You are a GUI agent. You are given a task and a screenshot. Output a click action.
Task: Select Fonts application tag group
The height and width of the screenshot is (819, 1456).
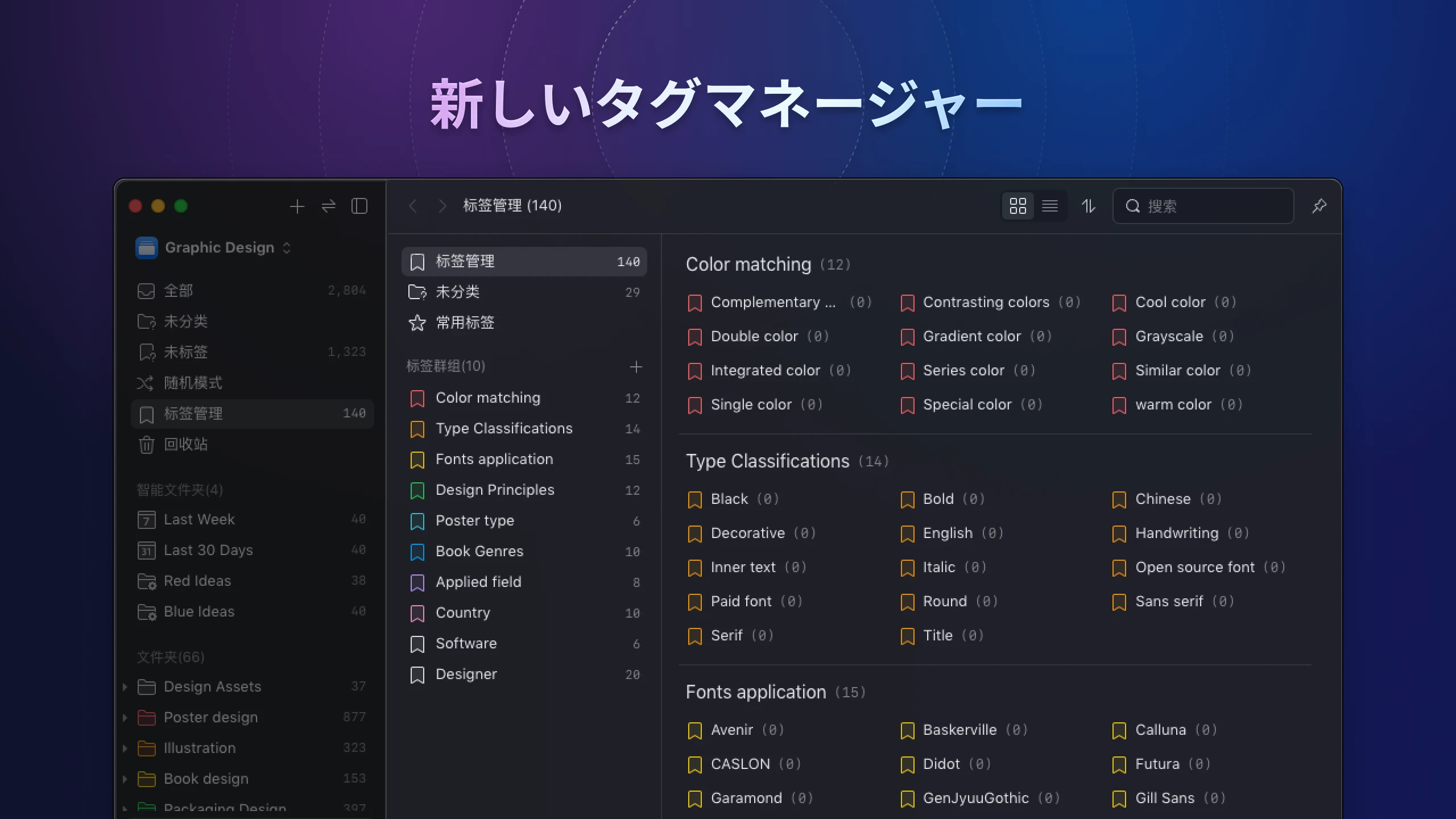click(x=524, y=460)
